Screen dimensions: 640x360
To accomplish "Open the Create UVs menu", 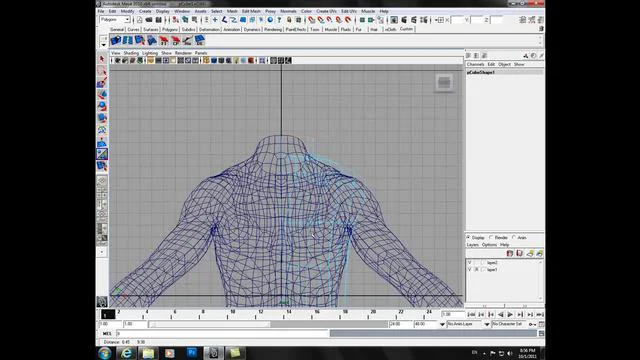I will 326,11.
